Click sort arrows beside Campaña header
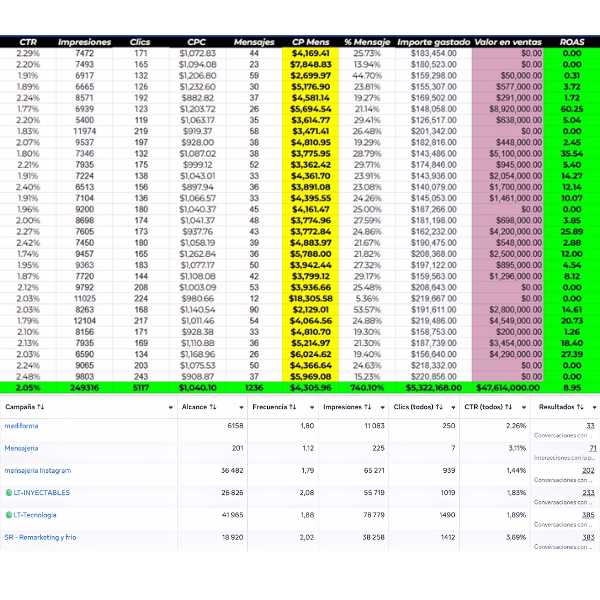Image resolution: width=600 pixels, height=600 pixels. tap(41, 408)
